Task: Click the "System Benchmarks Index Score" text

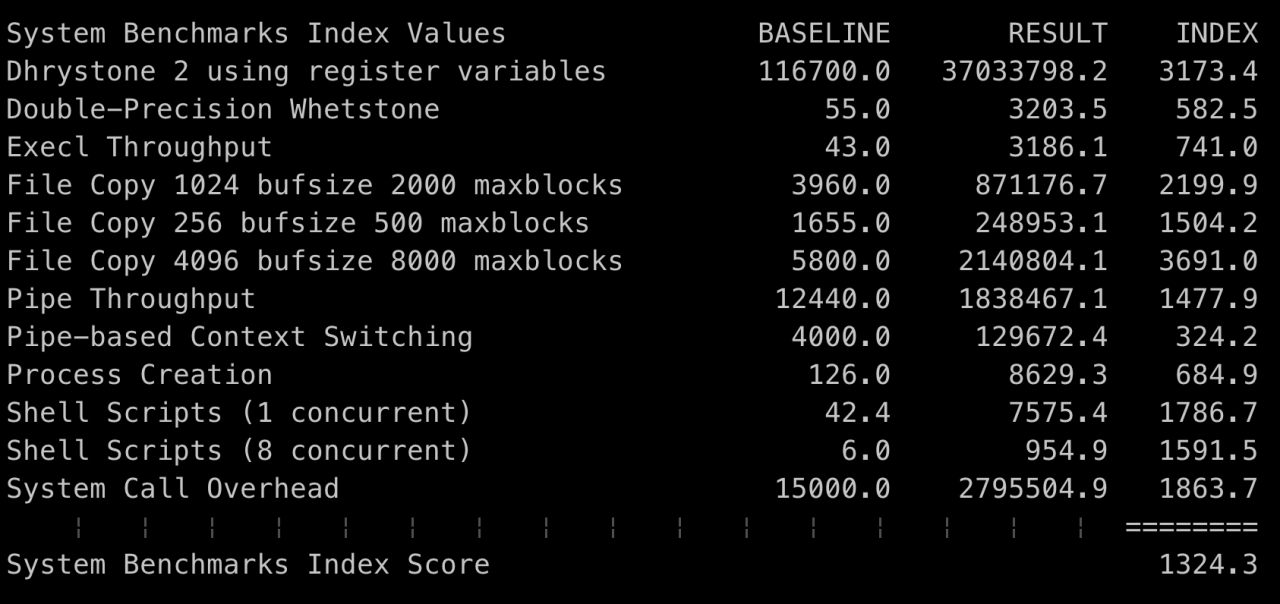Action: [x=248, y=565]
